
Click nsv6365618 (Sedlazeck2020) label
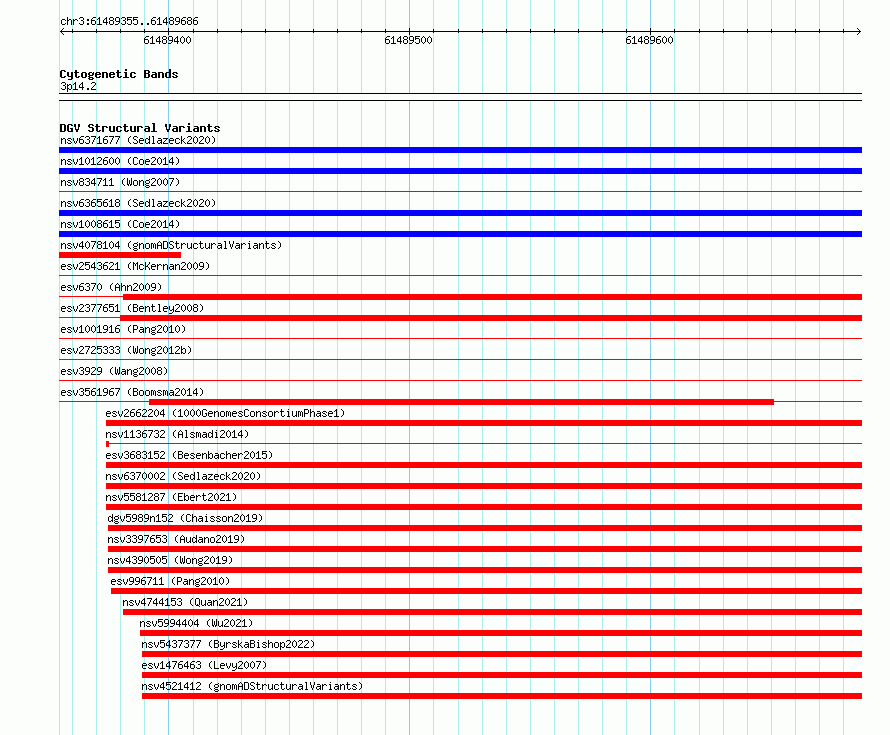(138, 203)
